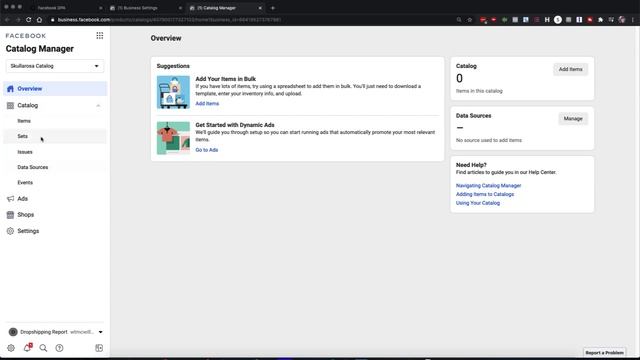Viewport: 640px width, 360px height.
Task: Open Events under Catalog
Action: (x=25, y=182)
